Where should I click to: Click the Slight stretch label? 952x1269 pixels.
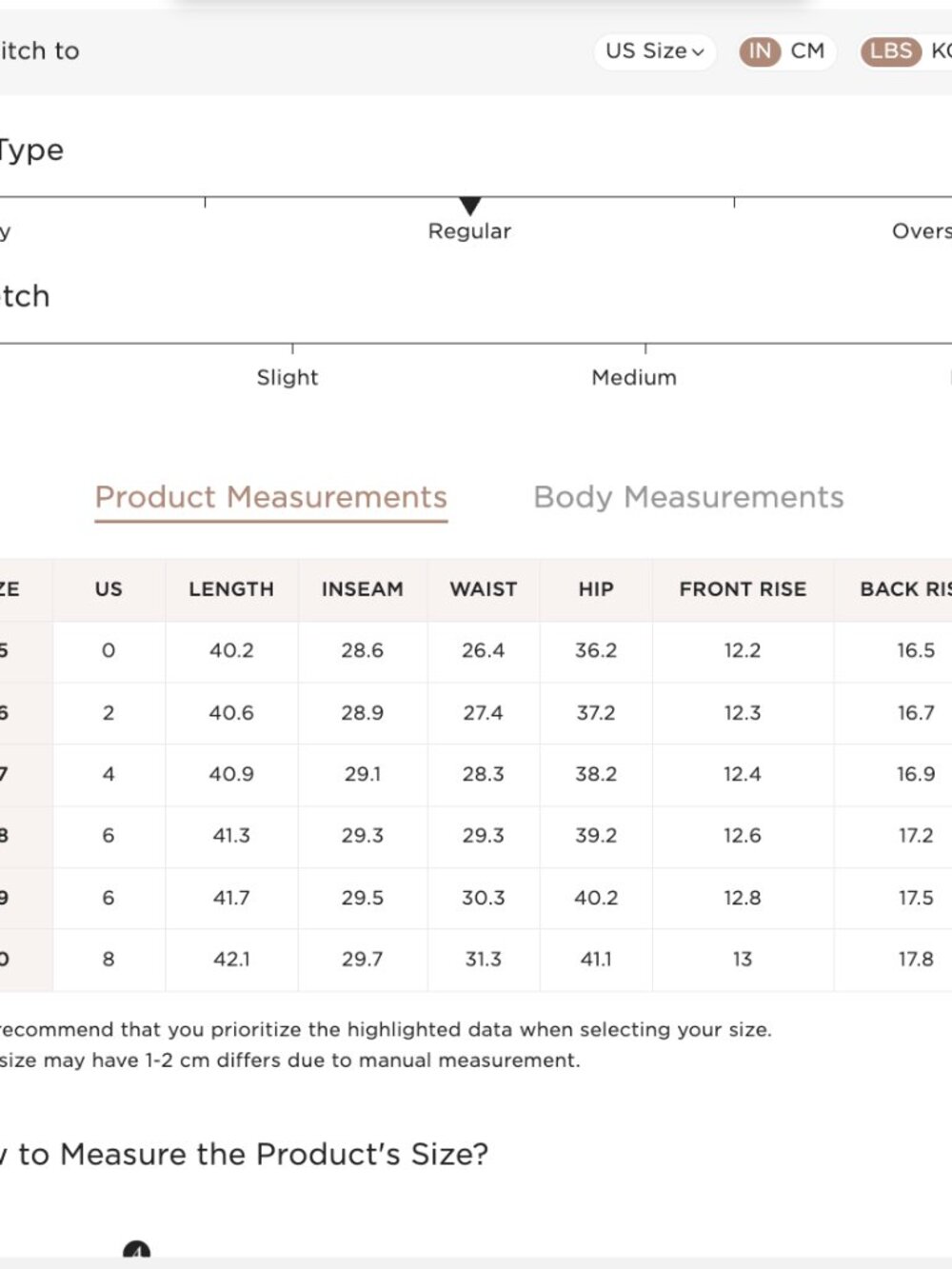point(288,378)
